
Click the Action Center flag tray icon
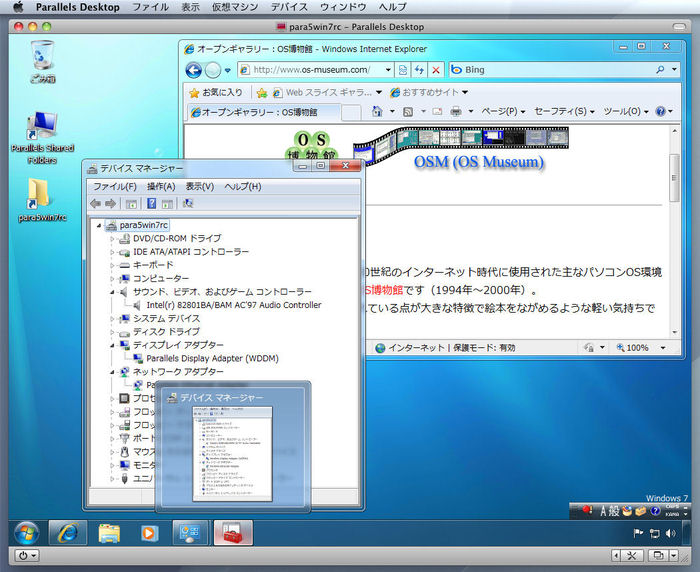(x=638, y=533)
